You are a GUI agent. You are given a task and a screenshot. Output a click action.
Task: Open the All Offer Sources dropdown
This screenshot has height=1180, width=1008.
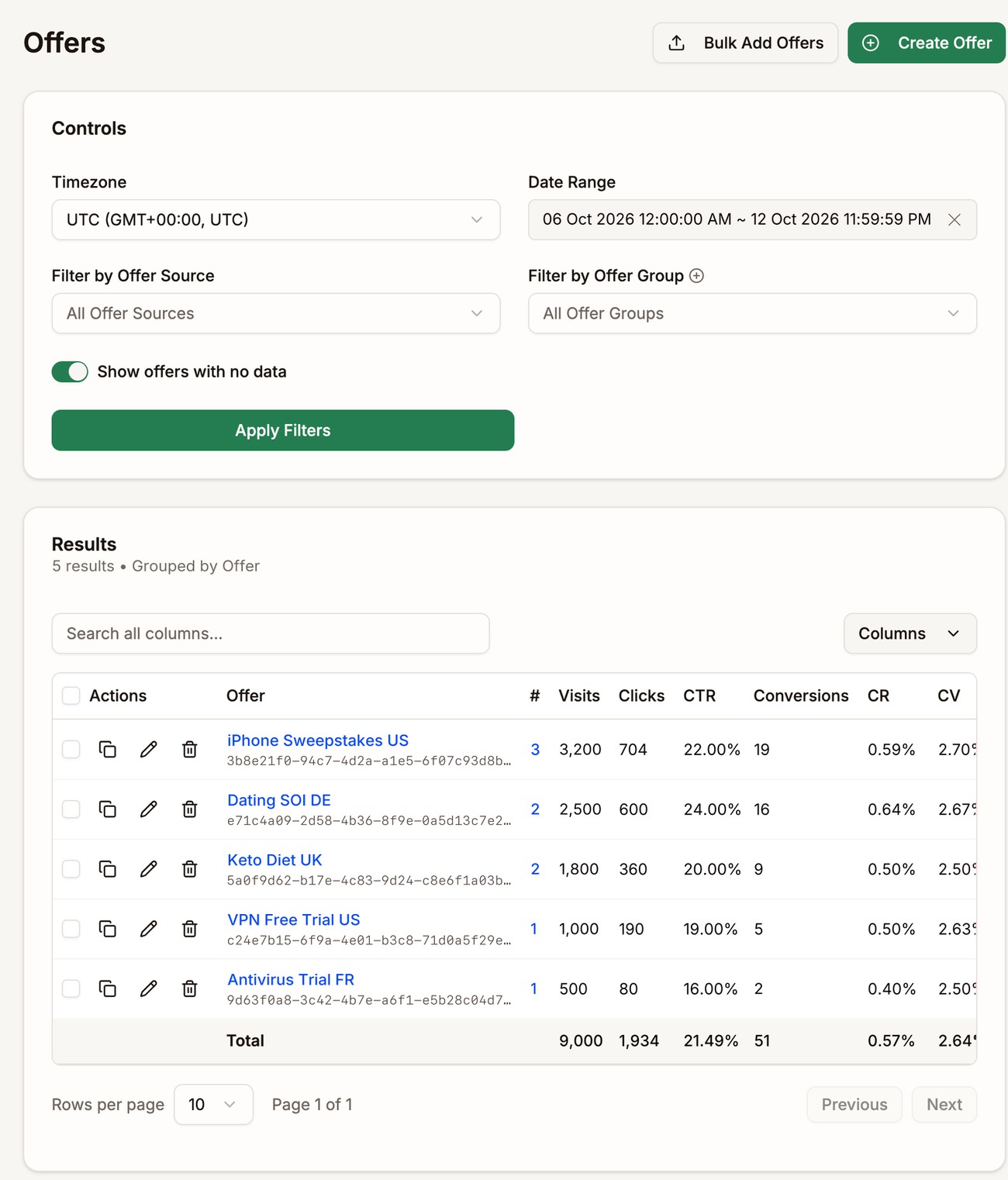[x=276, y=313]
